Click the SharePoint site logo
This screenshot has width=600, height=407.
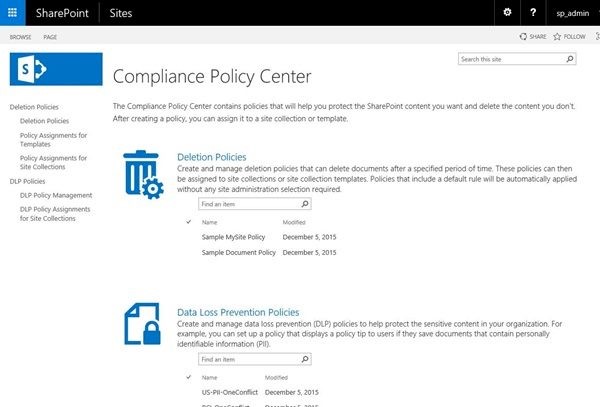coord(56,69)
